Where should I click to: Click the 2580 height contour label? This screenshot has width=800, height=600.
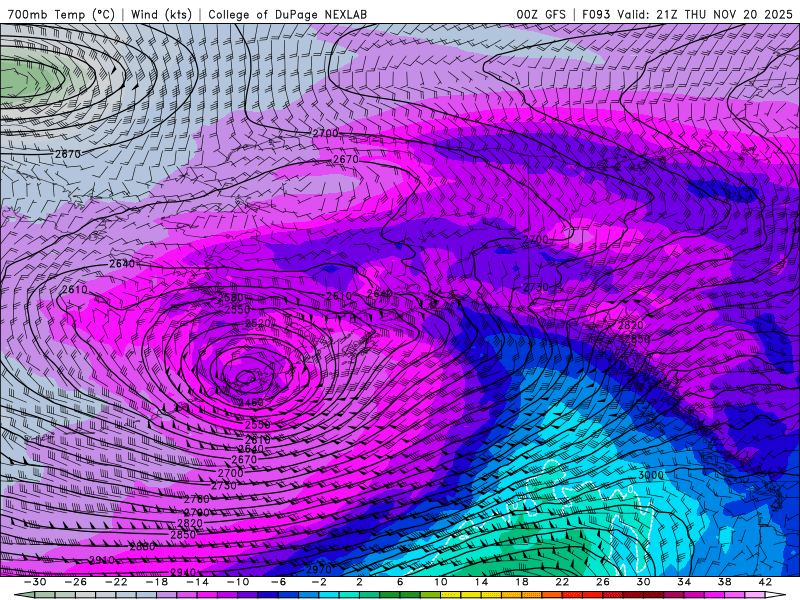pos(231,297)
